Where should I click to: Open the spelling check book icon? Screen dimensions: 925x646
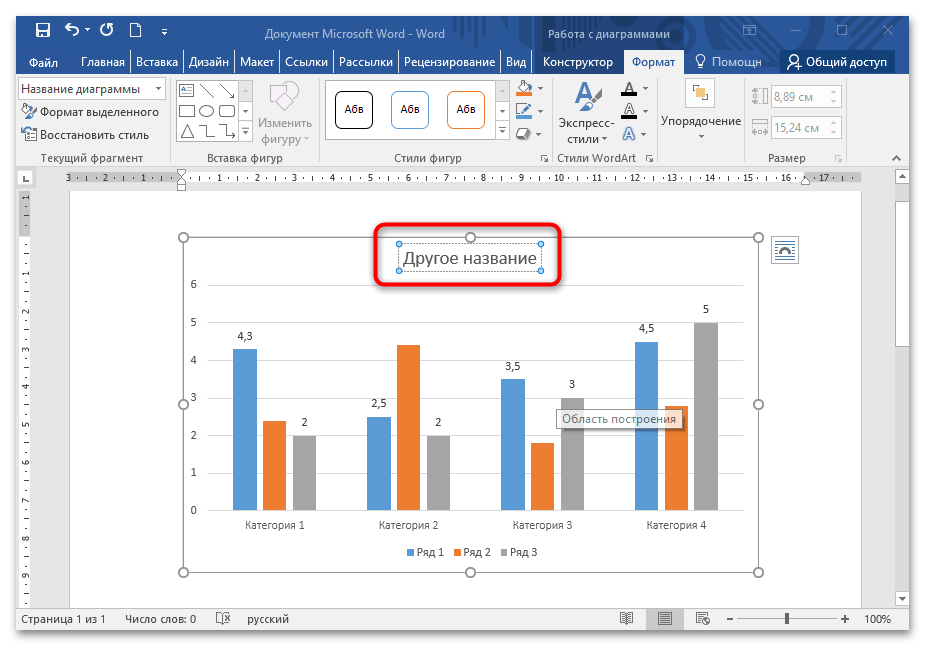click(x=222, y=618)
